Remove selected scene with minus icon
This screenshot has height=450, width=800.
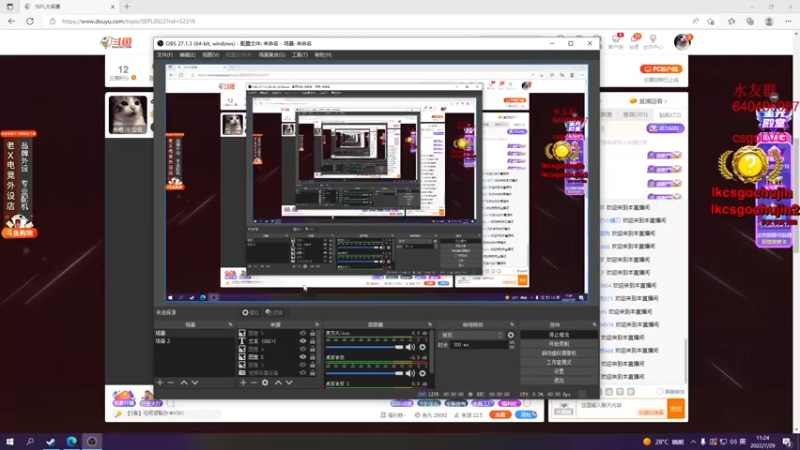[171, 382]
